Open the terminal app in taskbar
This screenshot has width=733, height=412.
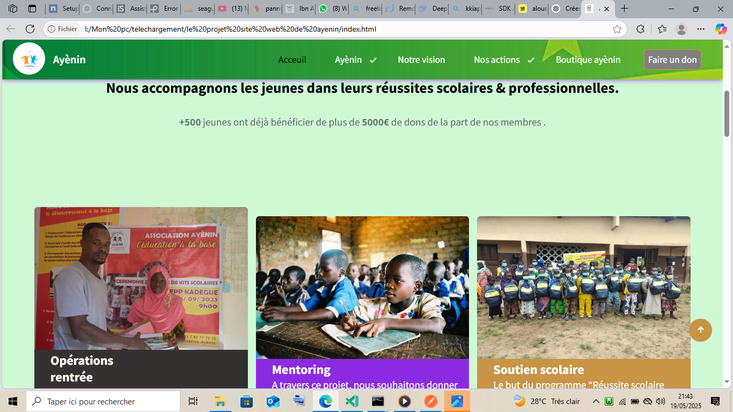coord(378,401)
